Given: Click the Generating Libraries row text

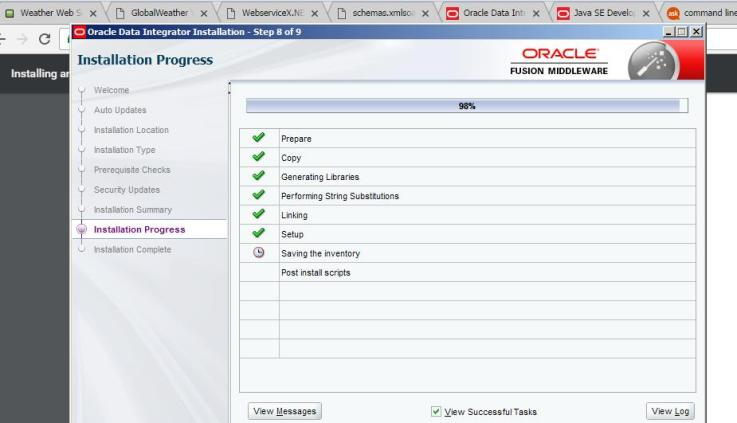Looking at the screenshot, I should pyautogui.click(x=320, y=177).
